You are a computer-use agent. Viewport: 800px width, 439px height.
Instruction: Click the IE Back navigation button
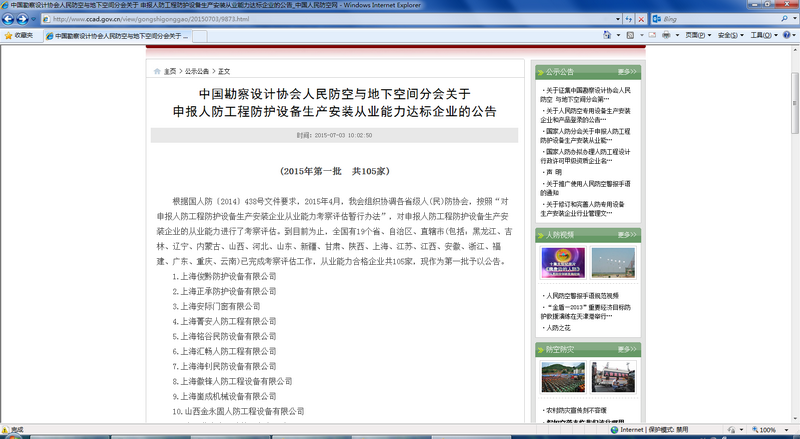8,19
